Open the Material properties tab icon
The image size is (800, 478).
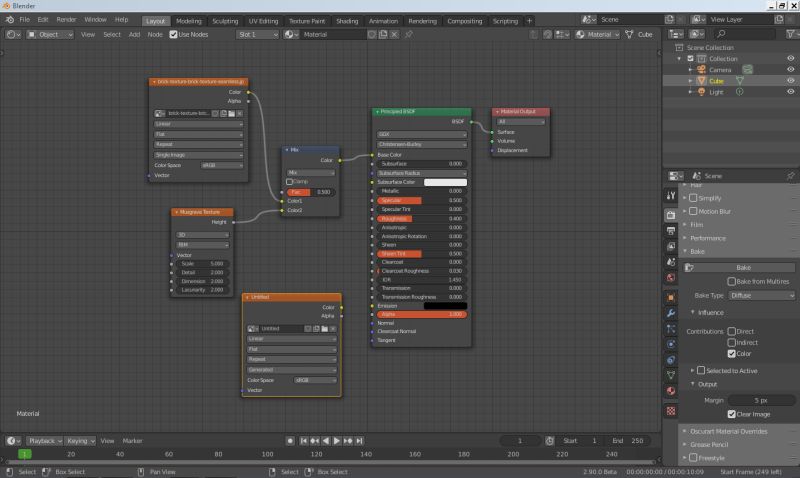pyautogui.click(x=671, y=391)
